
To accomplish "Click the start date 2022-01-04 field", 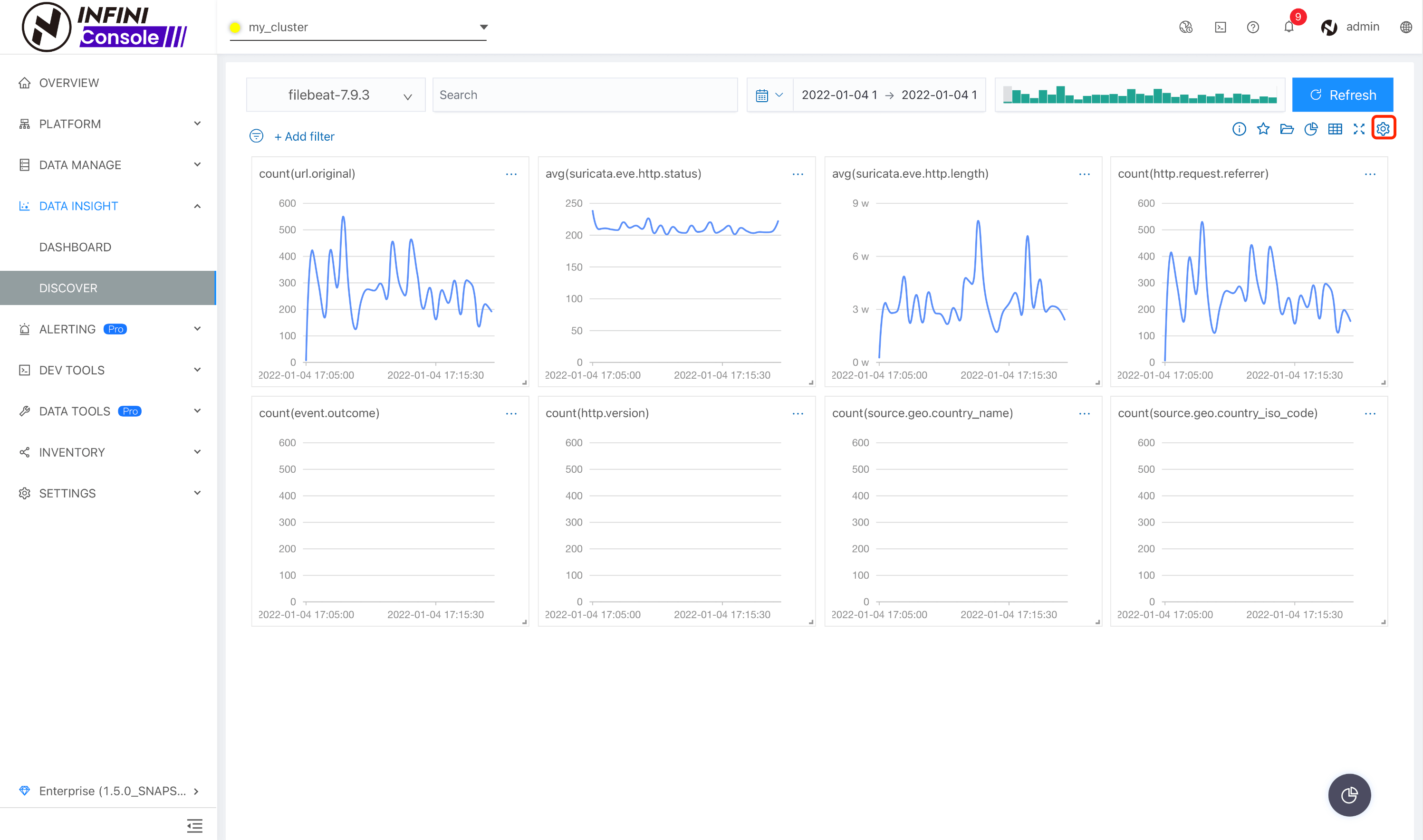I will click(839, 95).
